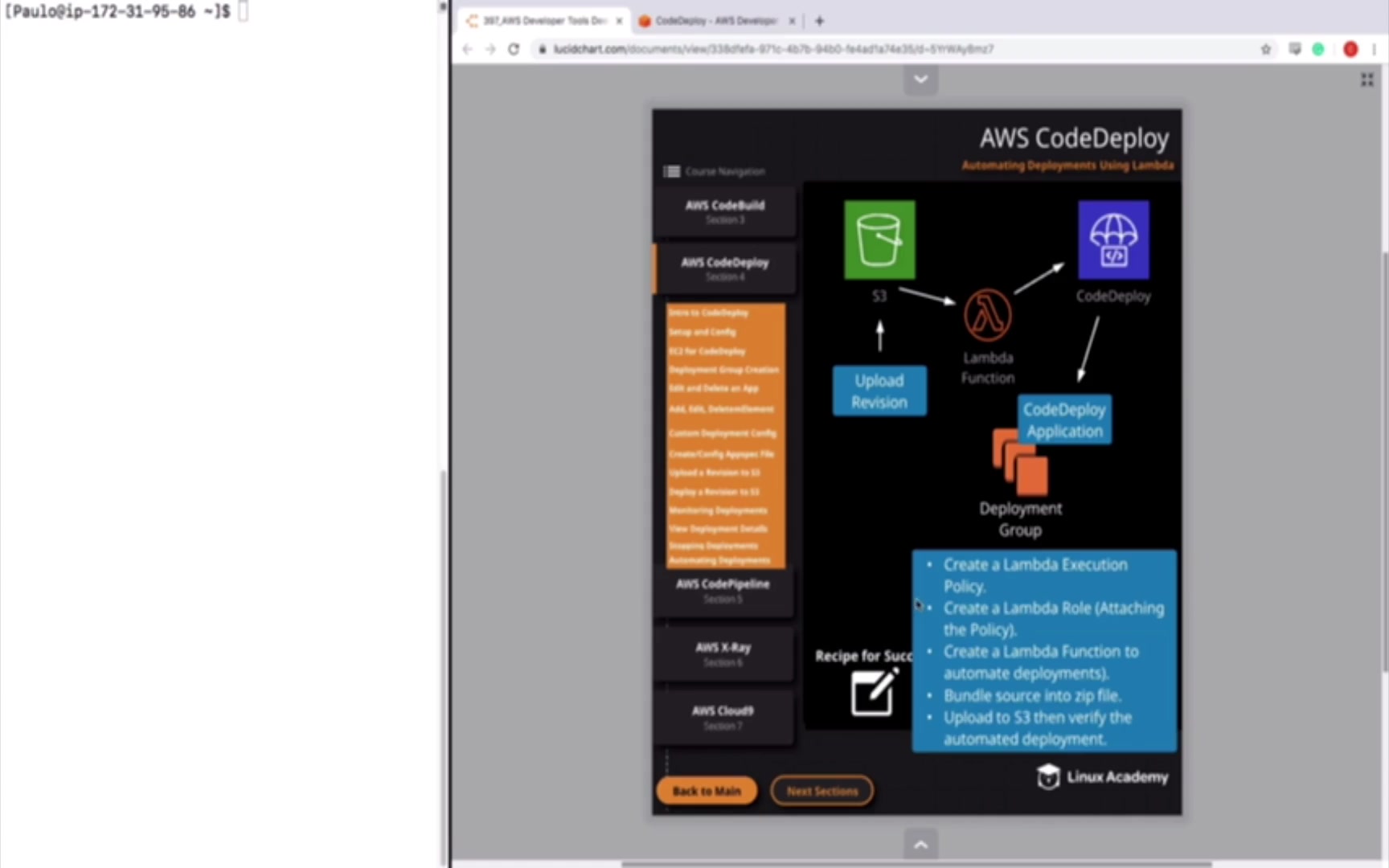Expand the bottom chevron-up panel
Viewport: 1389px width, 868px height.
click(921, 844)
